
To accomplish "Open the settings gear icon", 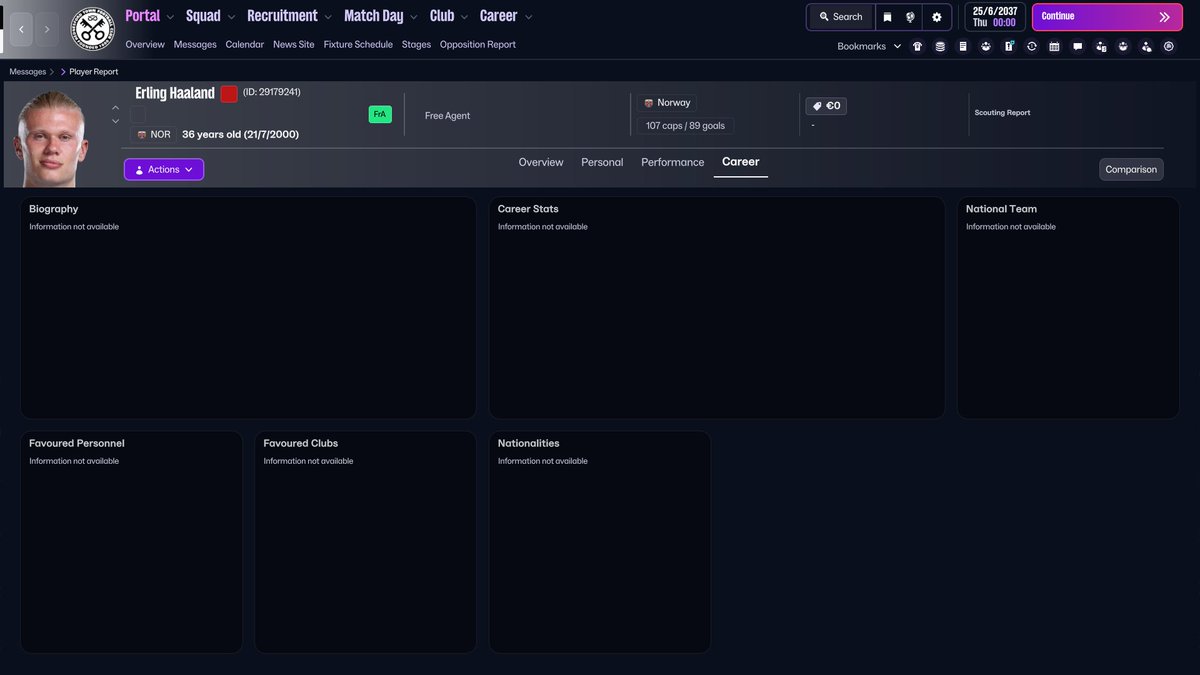I will (x=937, y=17).
